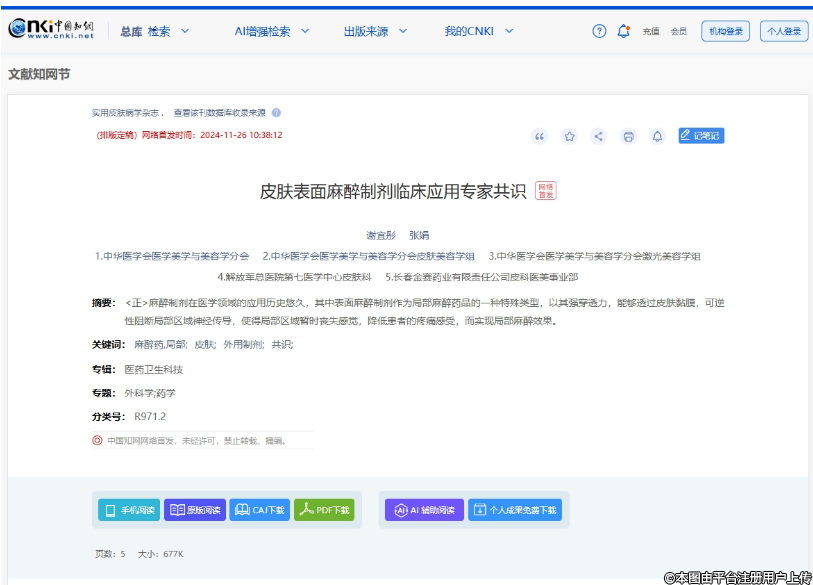Open the help question mark icon
Screen dimensions: 813x585
[x=599, y=31]
